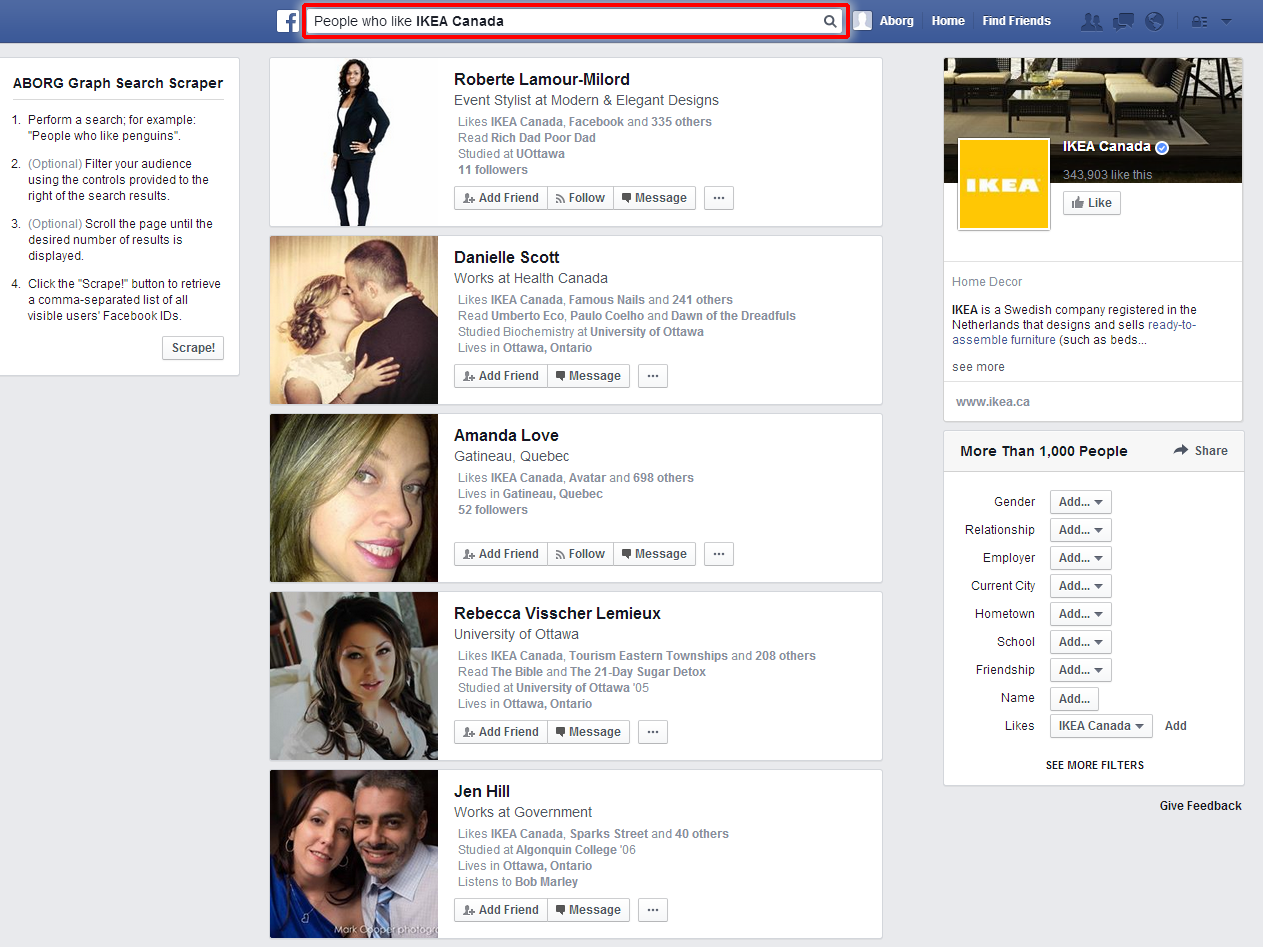Open the School filter dropdown
The width and height of the screenshot is (1263, 947).
(x=1080, y=642)
